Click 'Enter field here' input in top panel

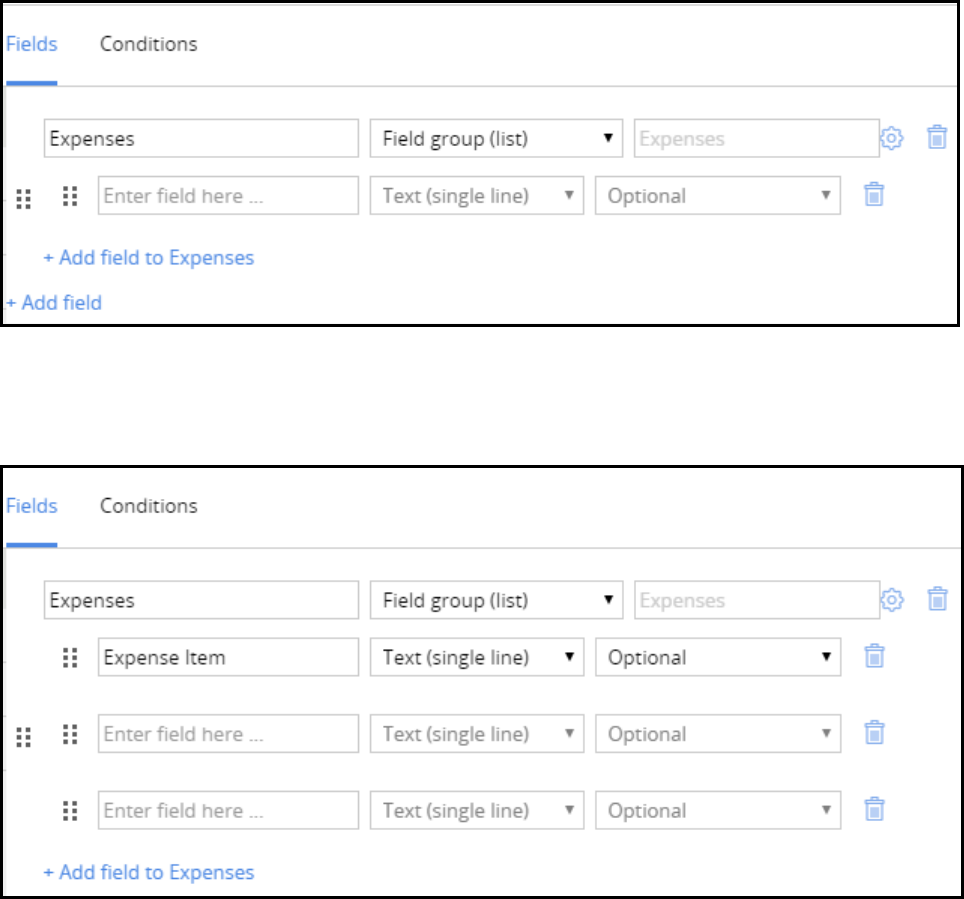tap(228, 196)
